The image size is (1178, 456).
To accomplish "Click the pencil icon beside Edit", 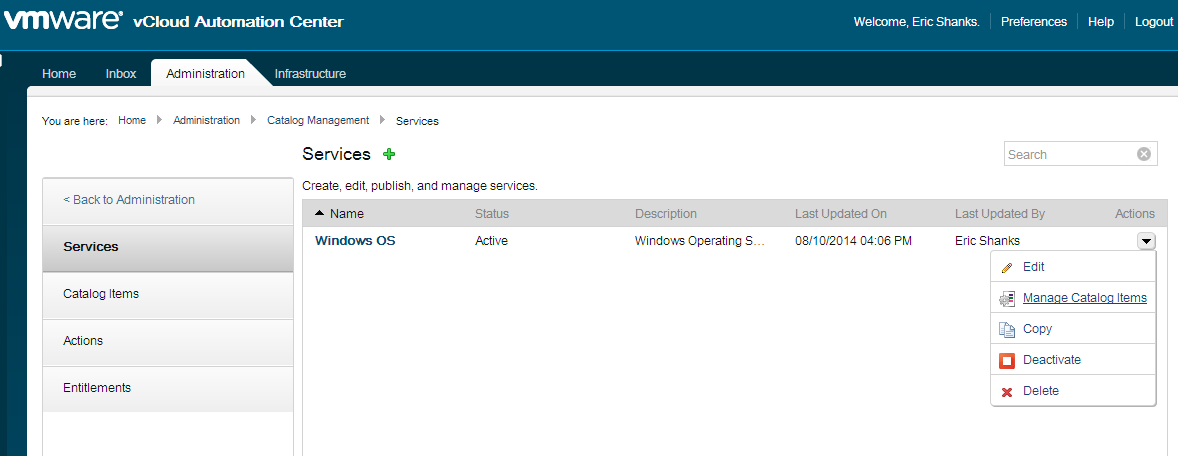I will pyautogui.click(x=1007, y=267).
